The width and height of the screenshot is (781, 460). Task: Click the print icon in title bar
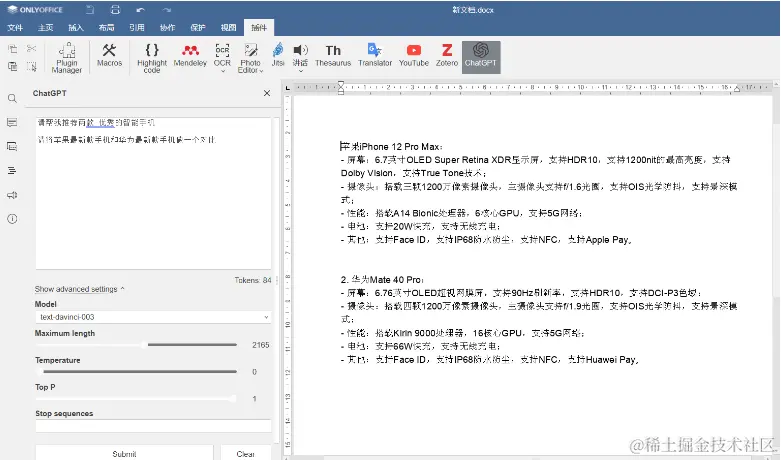(115, 9)
